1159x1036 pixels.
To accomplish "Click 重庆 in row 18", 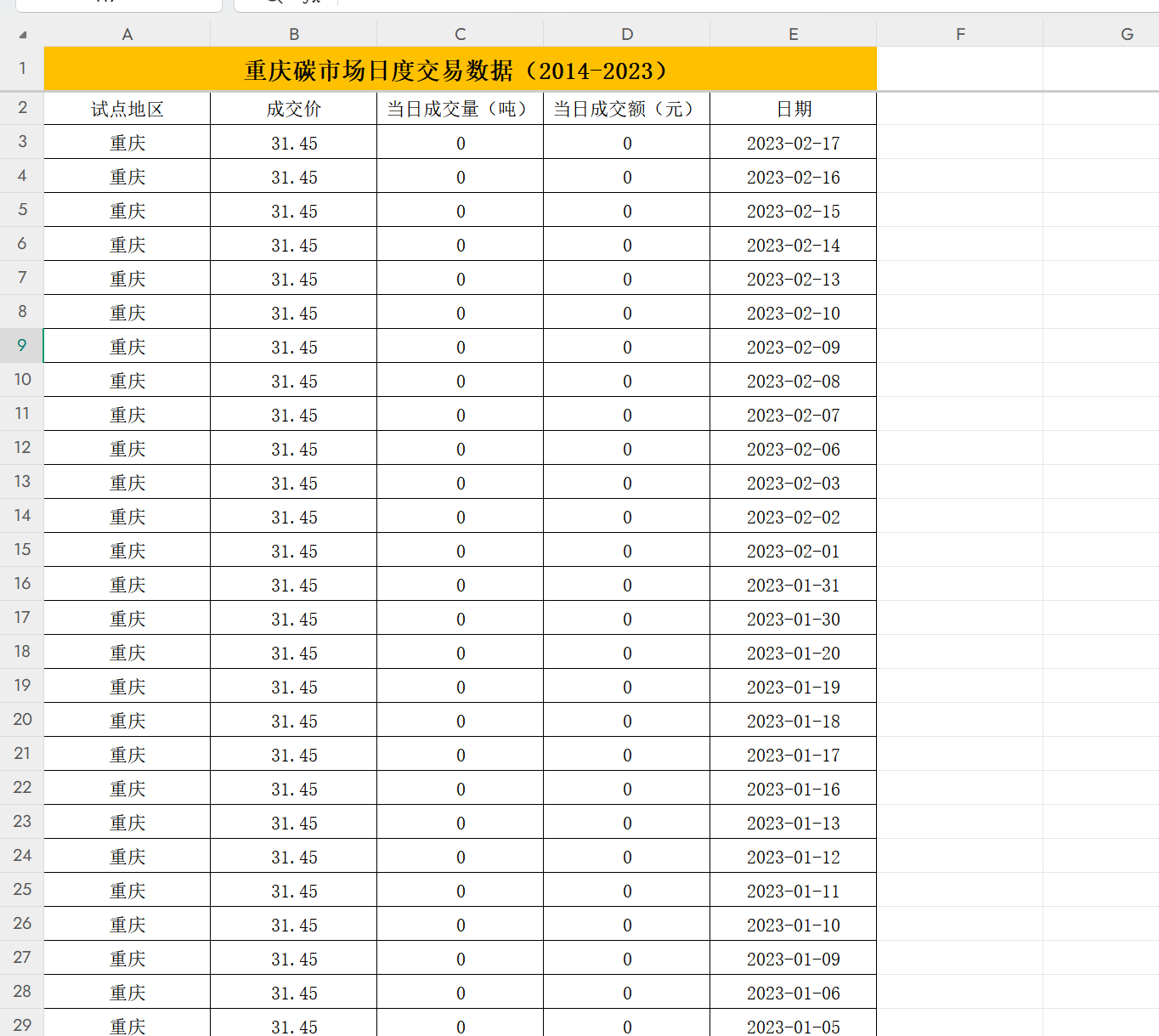I will tap(127, 653).
